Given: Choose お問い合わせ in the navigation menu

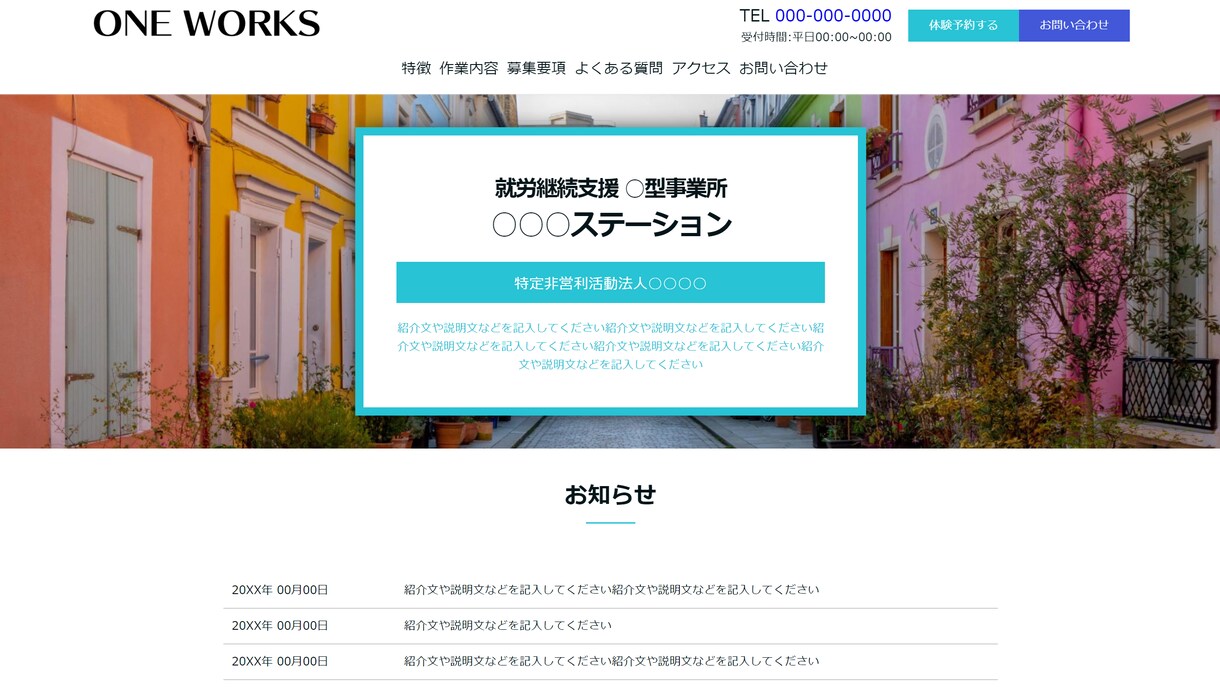Looking at the screenshot, I should (784, 68).
